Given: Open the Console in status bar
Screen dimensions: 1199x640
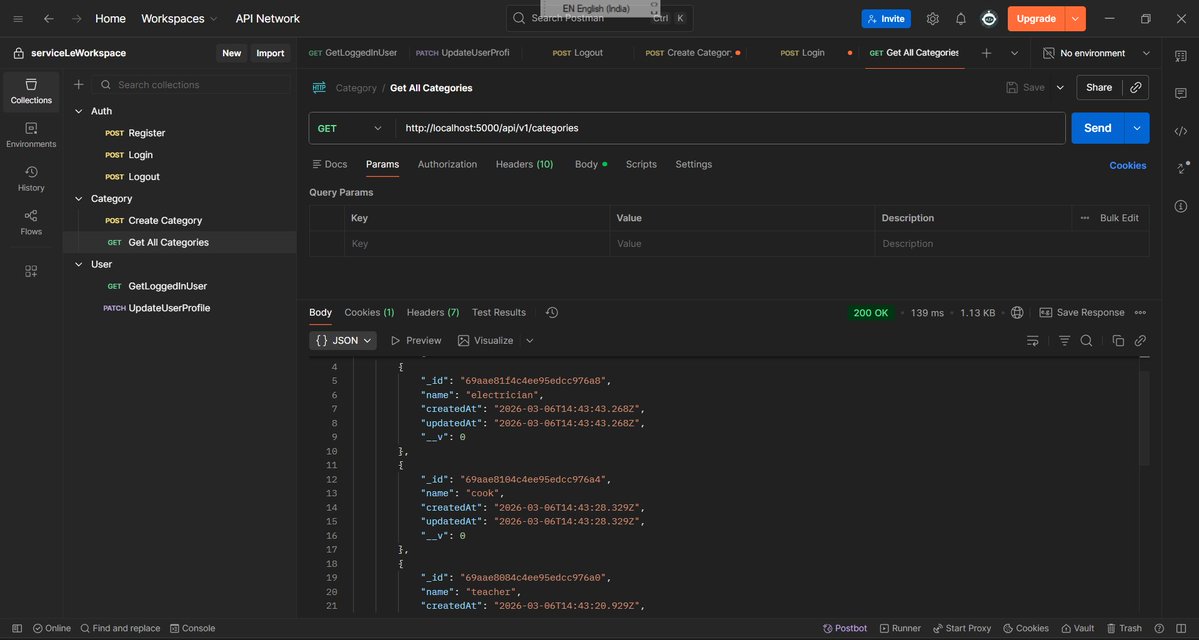Looking at the screenshot, I should (193, 629).
